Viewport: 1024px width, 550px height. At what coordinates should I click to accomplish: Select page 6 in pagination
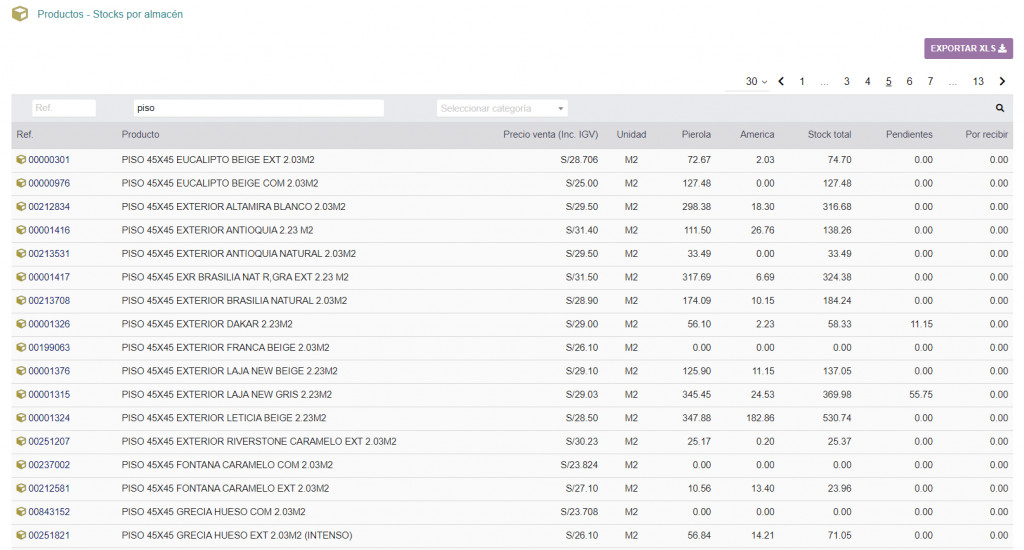click(909, 82)
